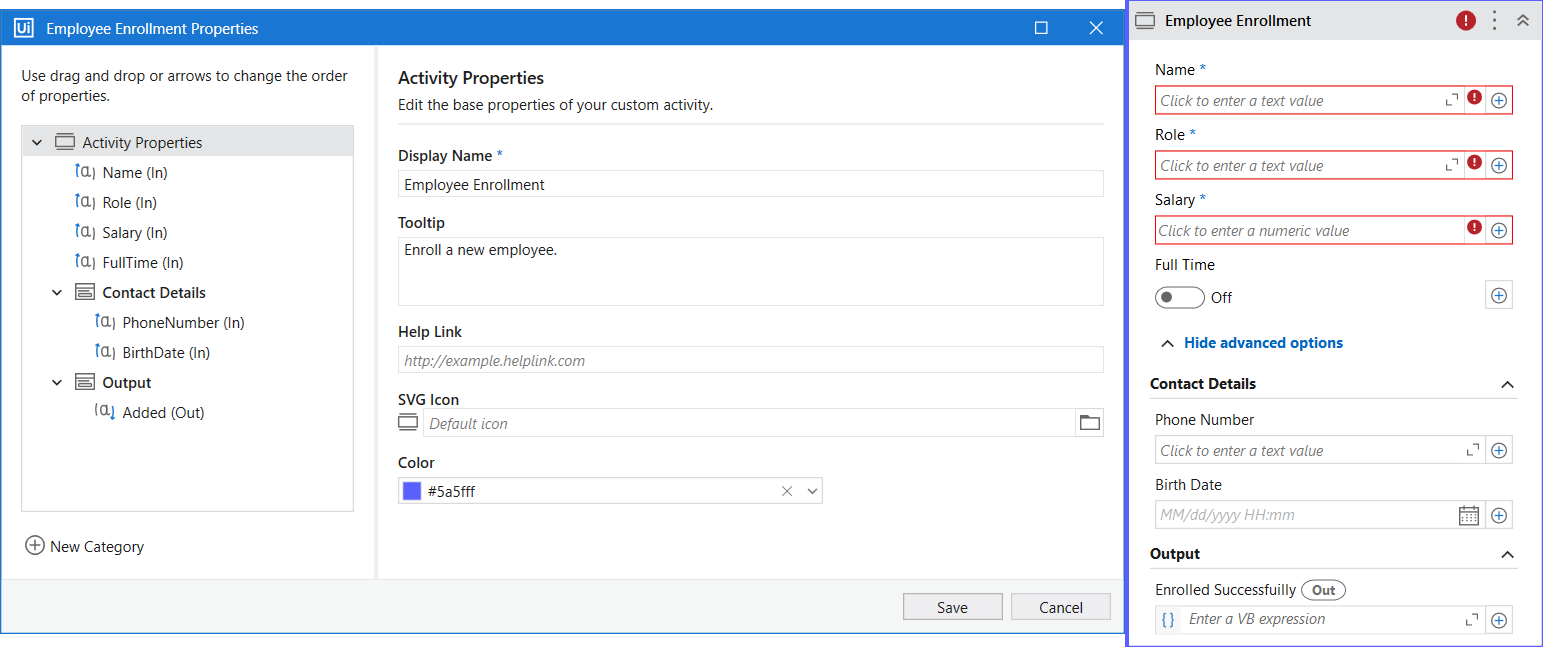The image size is (1543, 647).
Task: Click the Tooltip text area
Action: (x=751, y=271)
